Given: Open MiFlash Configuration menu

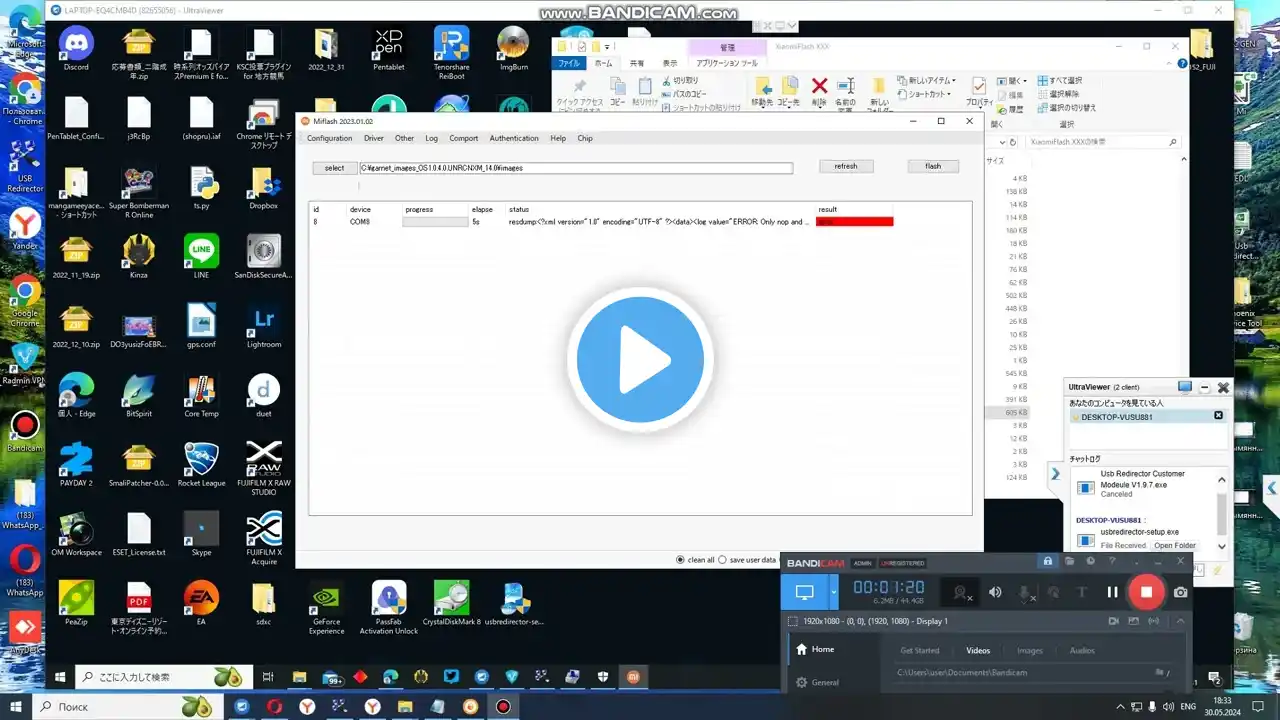Looking at the screenshot, I should pos(329,138).
